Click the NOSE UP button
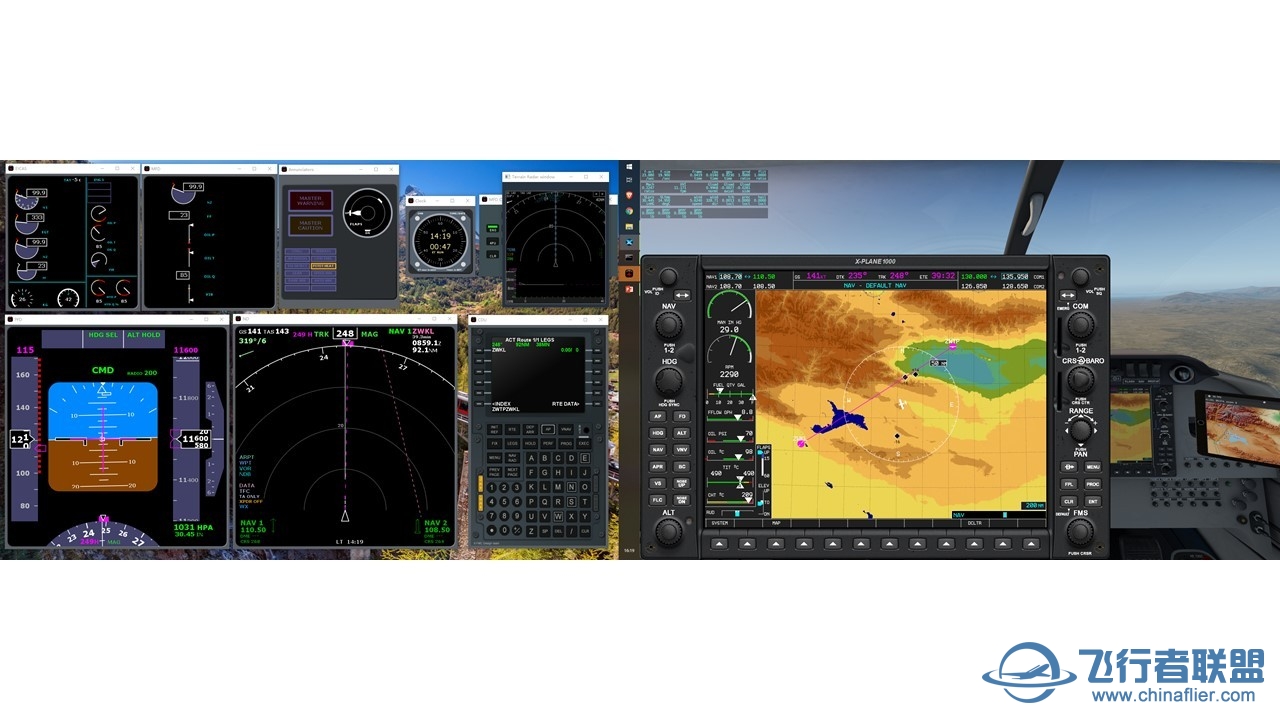The width and height of the screenshot is (1280, 720). (681, 483)
